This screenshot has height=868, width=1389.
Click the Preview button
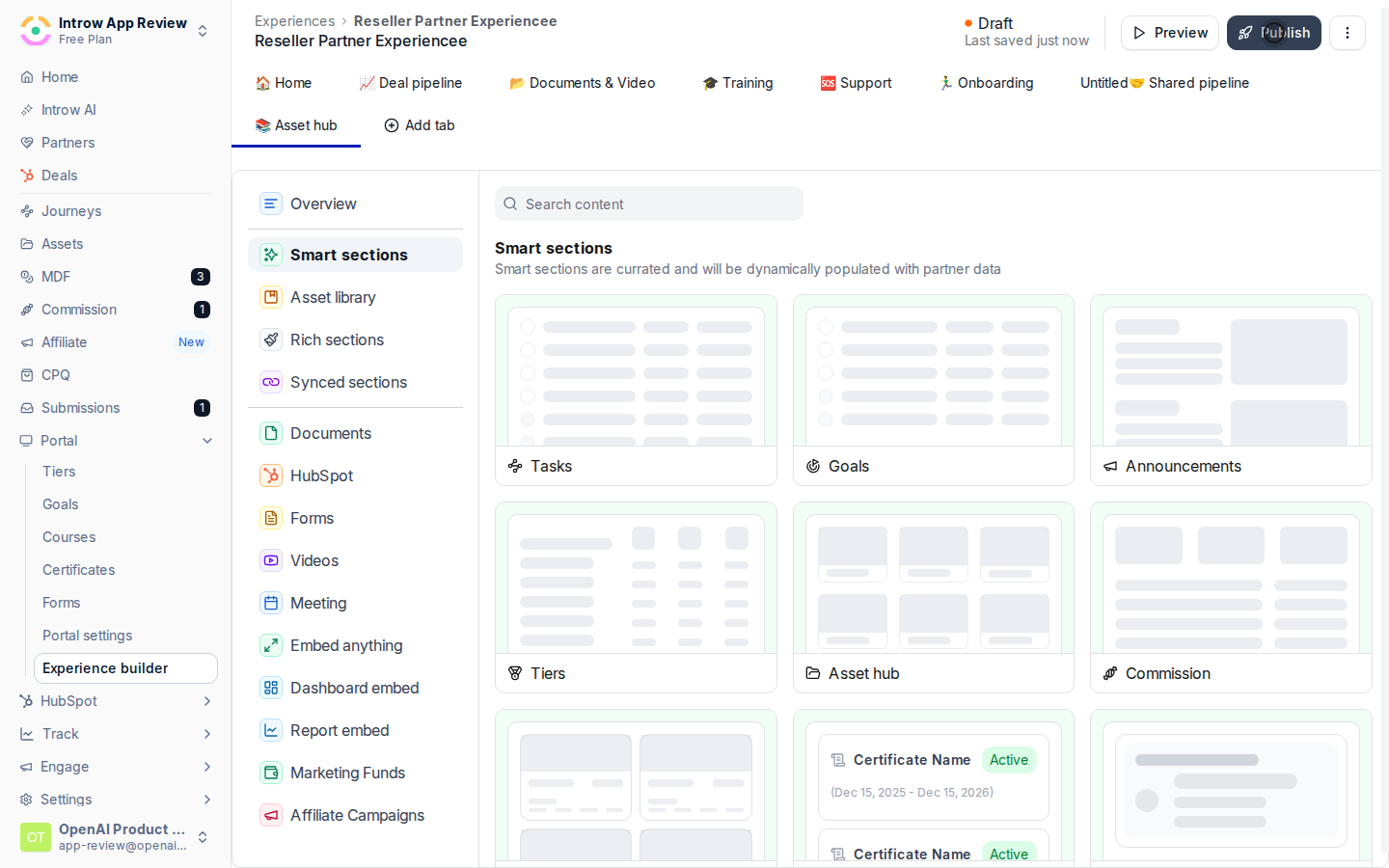1170,33
